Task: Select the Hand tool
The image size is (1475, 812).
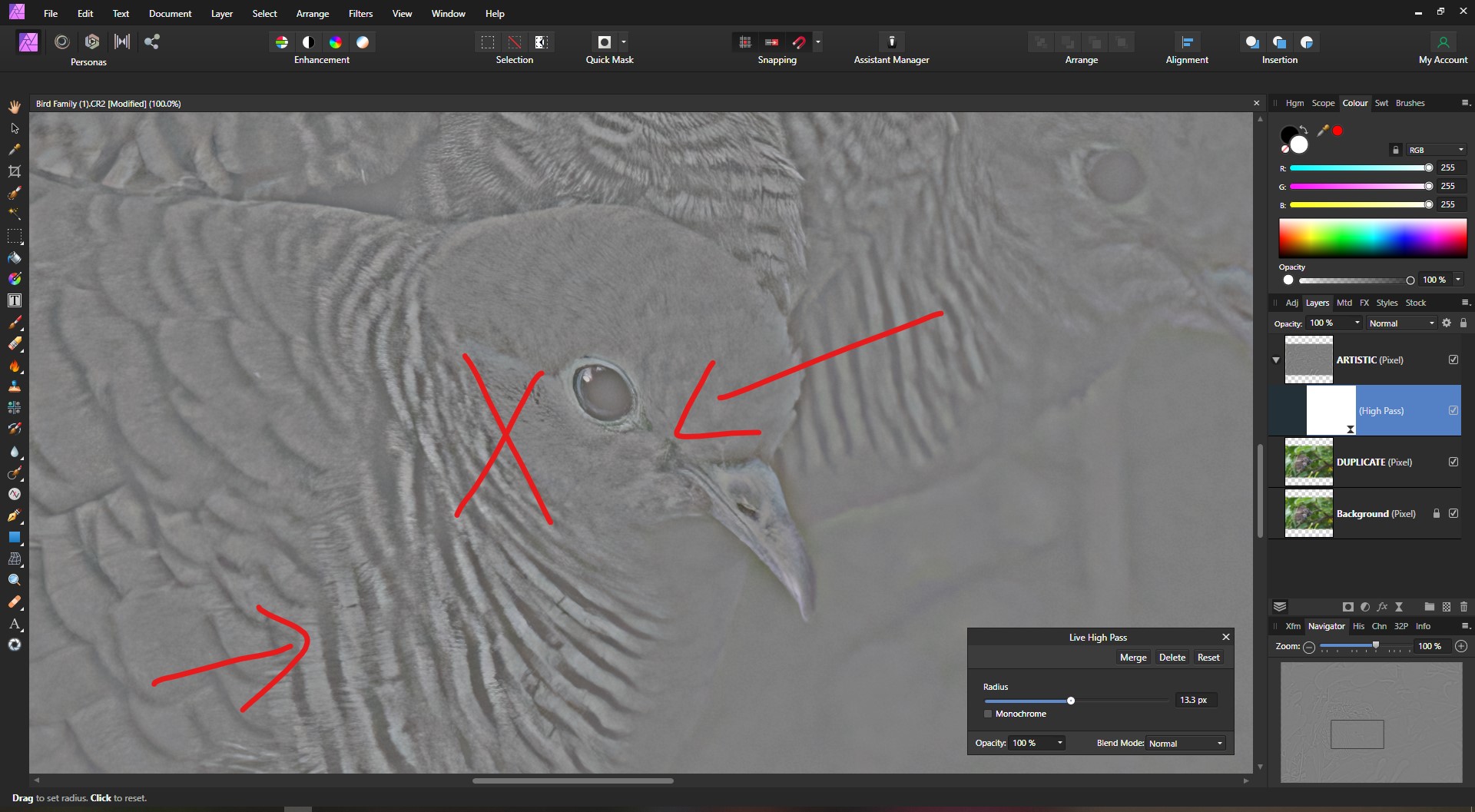Action: click(x=15, y=106)
